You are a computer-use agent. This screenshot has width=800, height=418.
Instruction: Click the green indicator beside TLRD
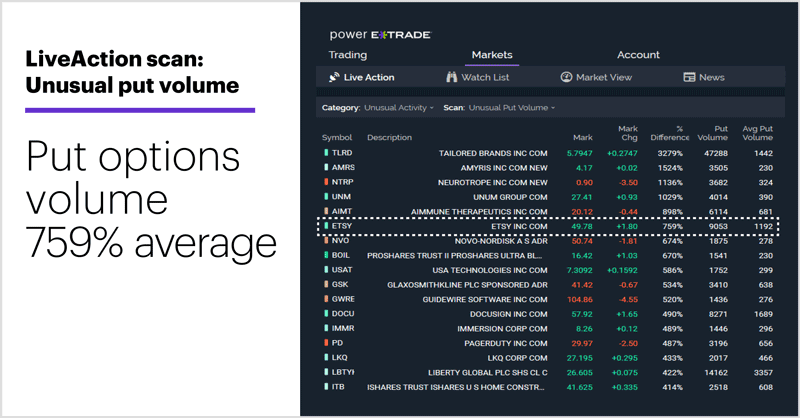(x=326, y=153)
